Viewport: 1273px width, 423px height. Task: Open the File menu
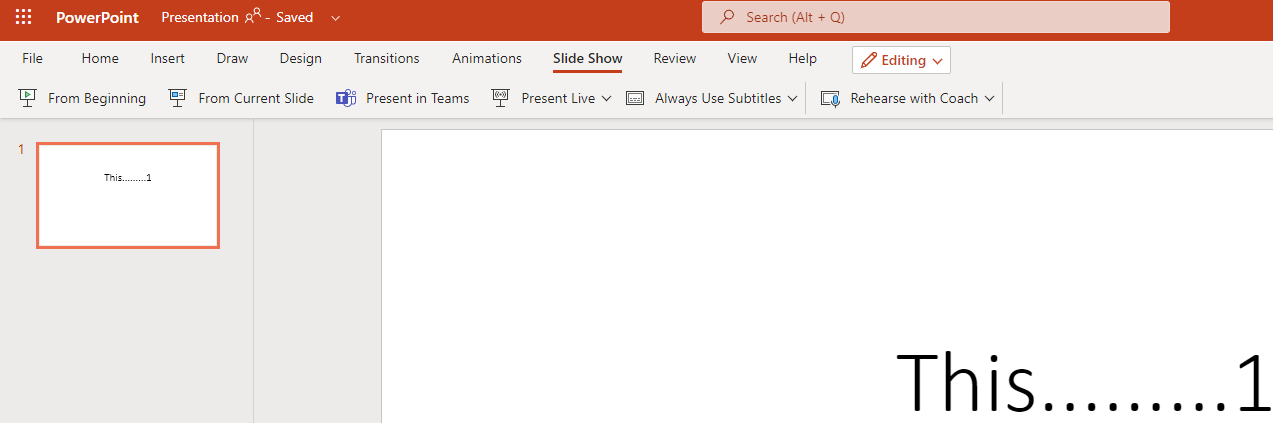point(33,58)
